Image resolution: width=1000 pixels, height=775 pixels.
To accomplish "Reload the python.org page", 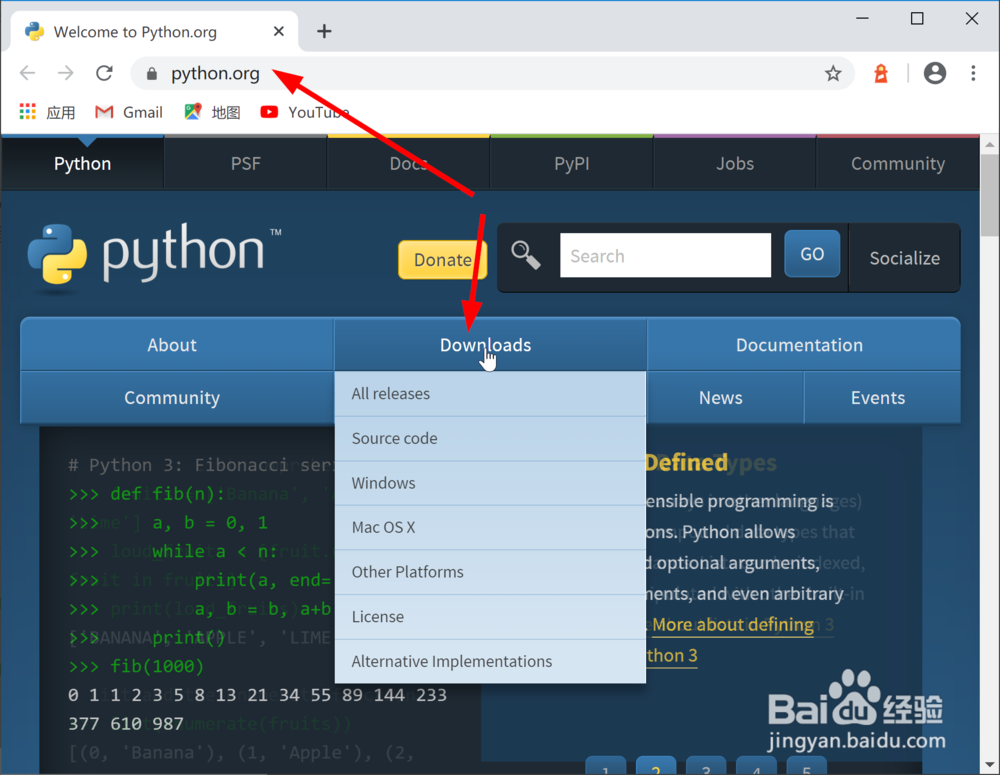I will pos(104,73).
